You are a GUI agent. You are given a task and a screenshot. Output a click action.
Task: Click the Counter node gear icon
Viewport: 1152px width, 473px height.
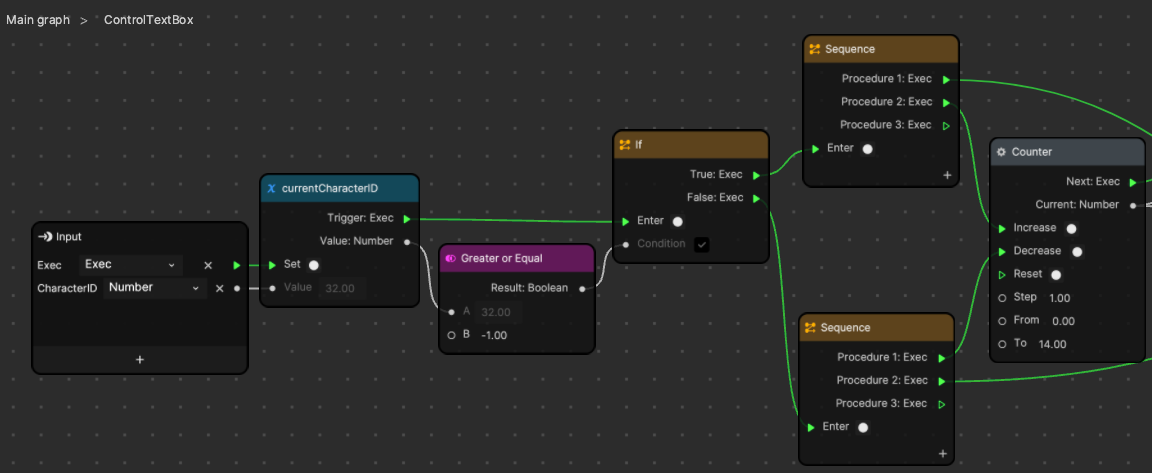1001,152
